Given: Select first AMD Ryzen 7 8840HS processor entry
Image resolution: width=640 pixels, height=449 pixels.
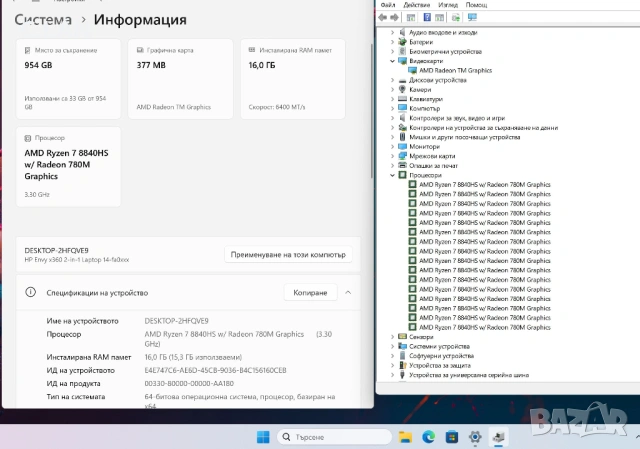Looking at the screenshot, I should (484, 184).
